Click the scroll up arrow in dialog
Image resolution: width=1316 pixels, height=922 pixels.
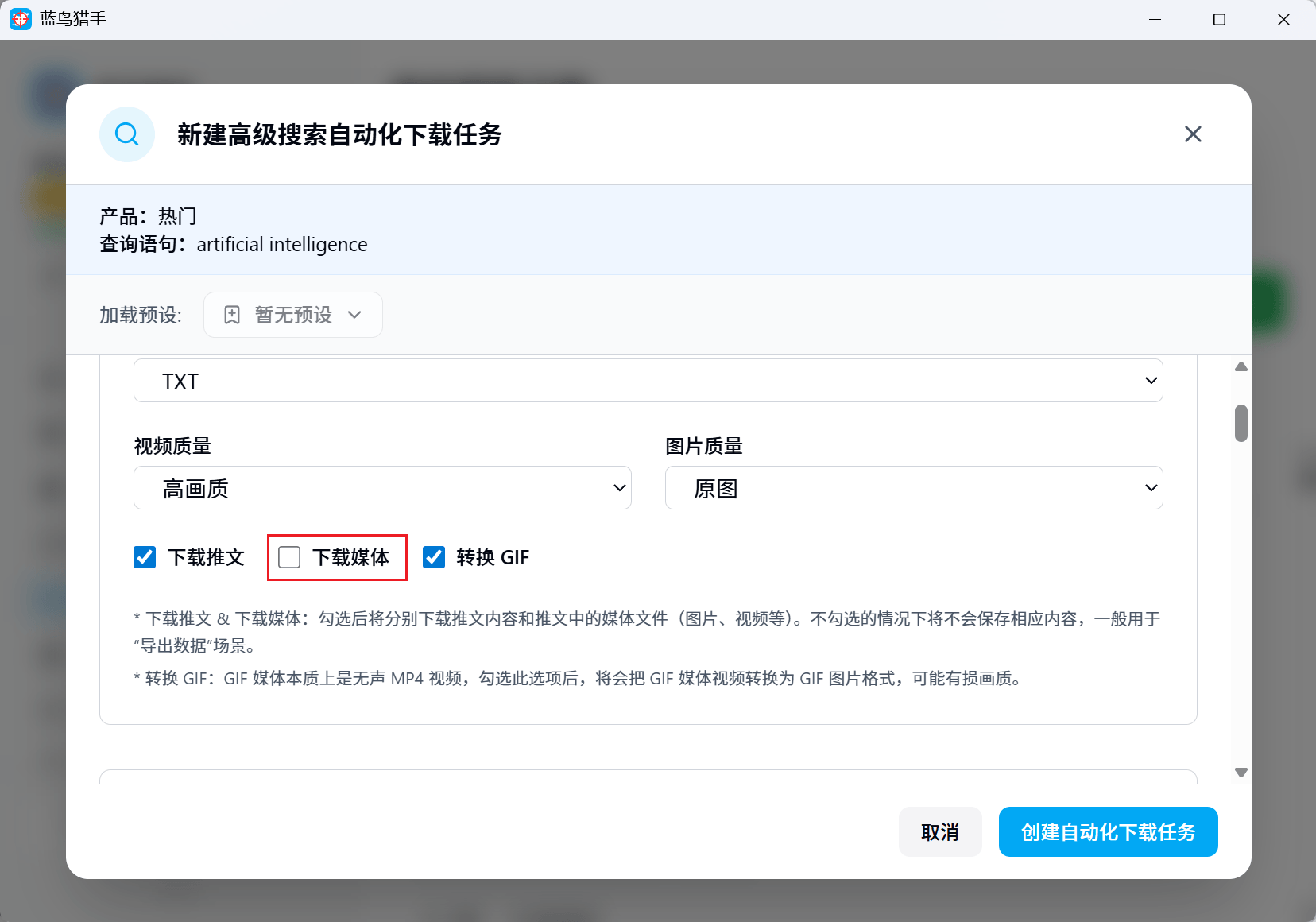[x=1241, y=367]
